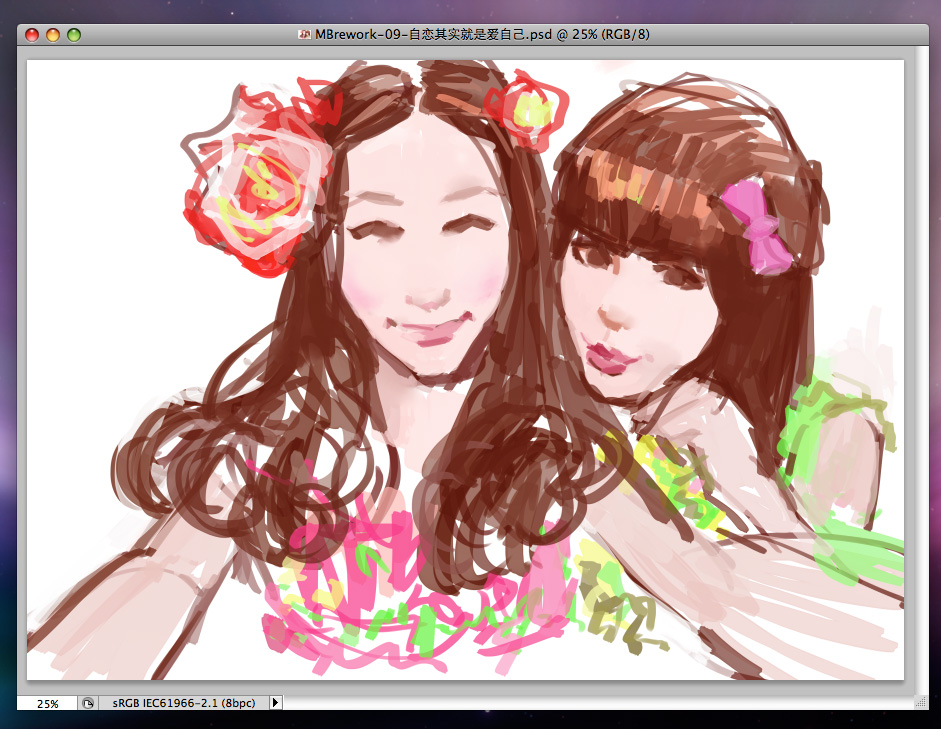
Task: Click the sRGB IEC61966-2.1 (8bpc) status text
Action: [x=184, y=703]
